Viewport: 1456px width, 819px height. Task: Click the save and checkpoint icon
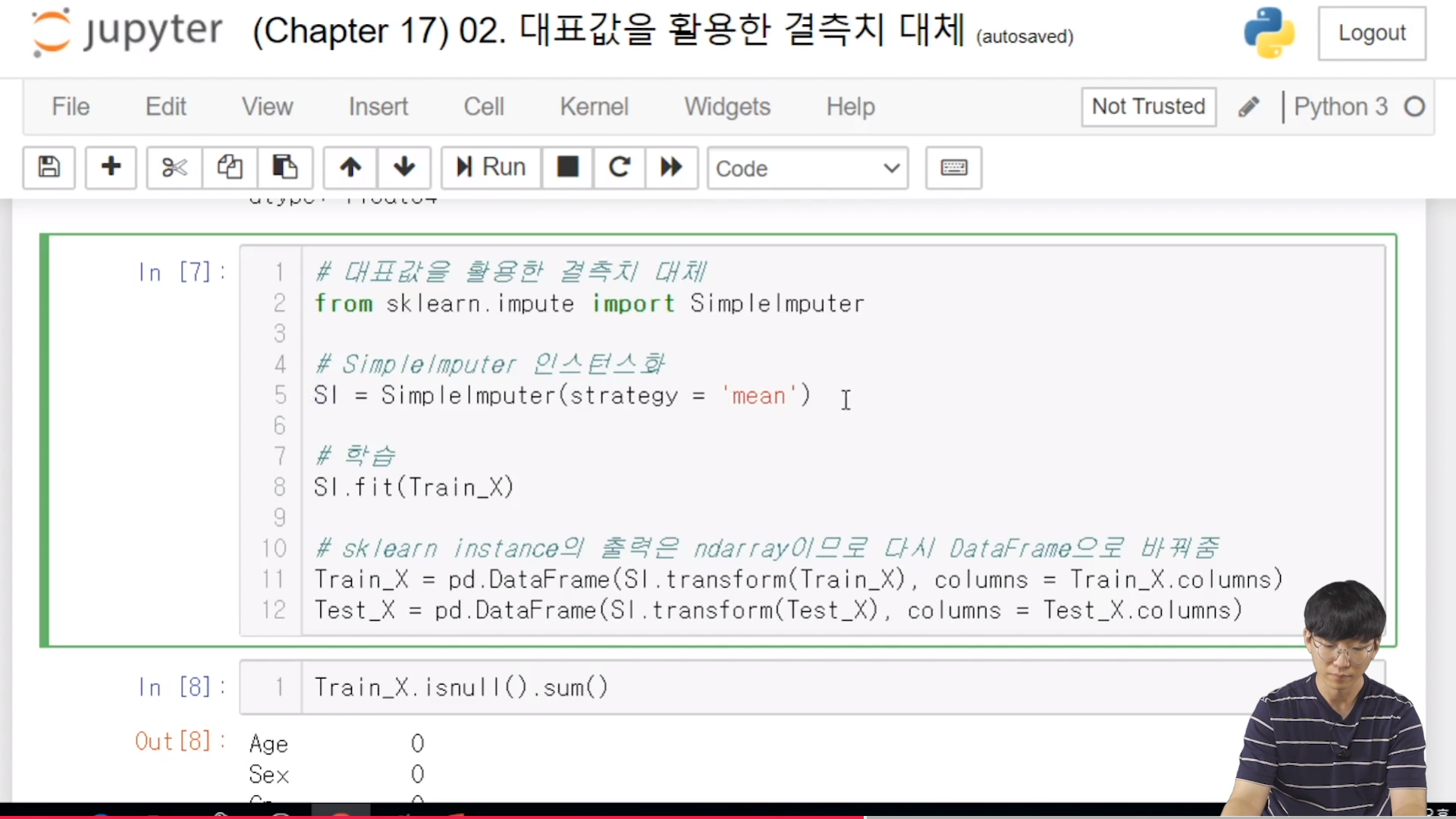click(x=49, y=167)
